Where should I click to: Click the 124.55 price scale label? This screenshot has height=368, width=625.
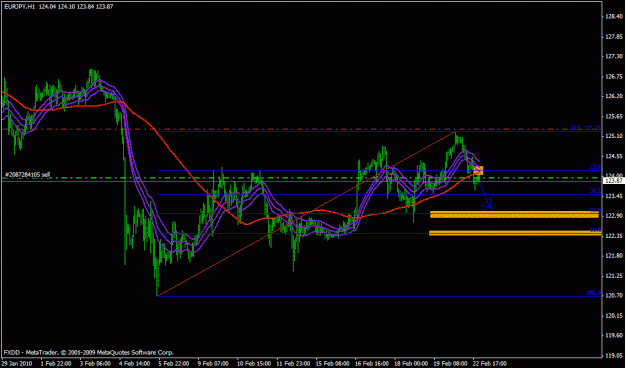click(x=614, y=156)
